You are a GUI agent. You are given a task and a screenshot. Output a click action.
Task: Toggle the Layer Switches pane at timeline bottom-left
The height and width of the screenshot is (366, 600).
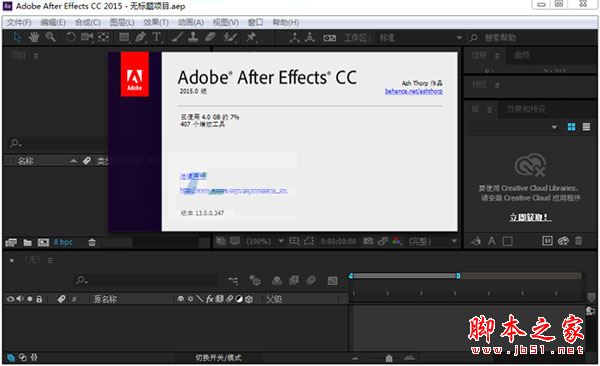pos(11,358)
